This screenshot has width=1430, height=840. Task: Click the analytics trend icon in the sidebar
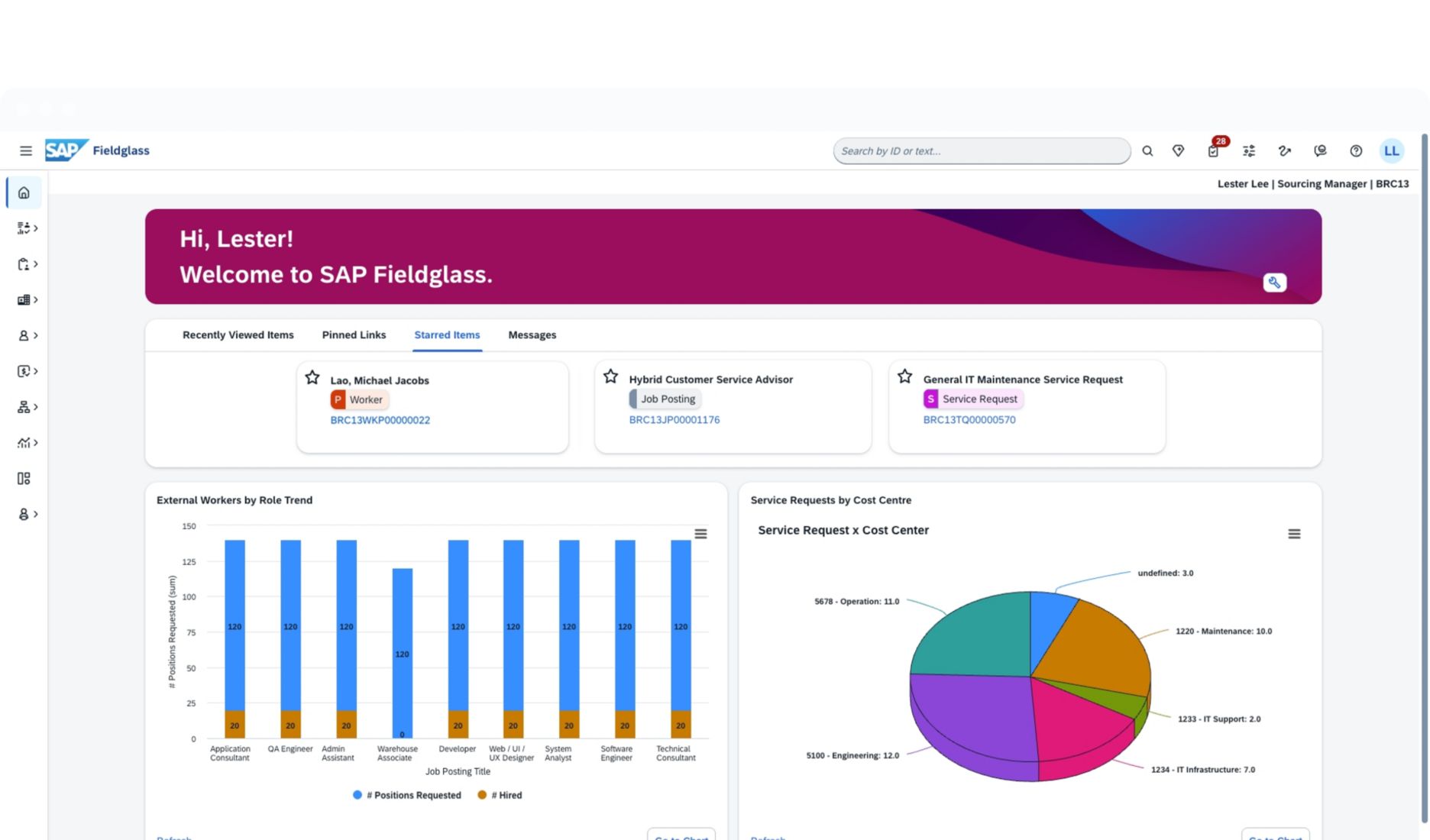pyautogui.click(x=24, y=443)
